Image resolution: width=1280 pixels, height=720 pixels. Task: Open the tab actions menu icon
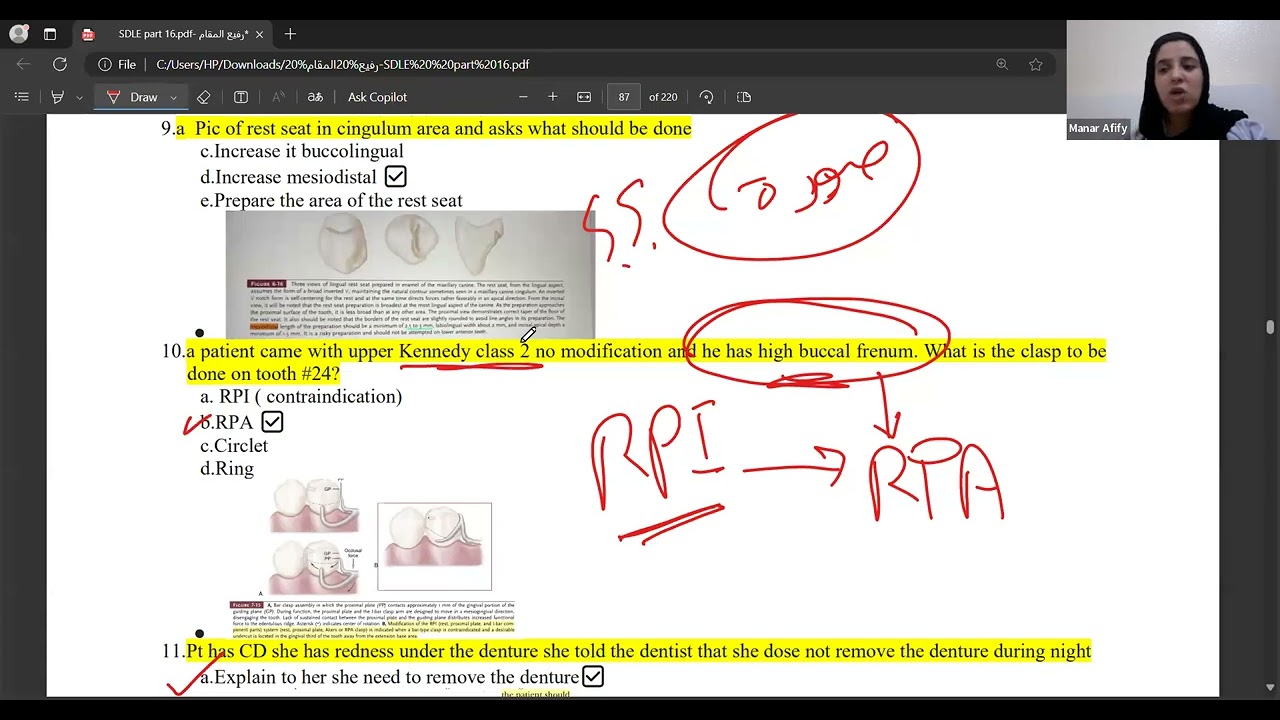tap(50, 34)
